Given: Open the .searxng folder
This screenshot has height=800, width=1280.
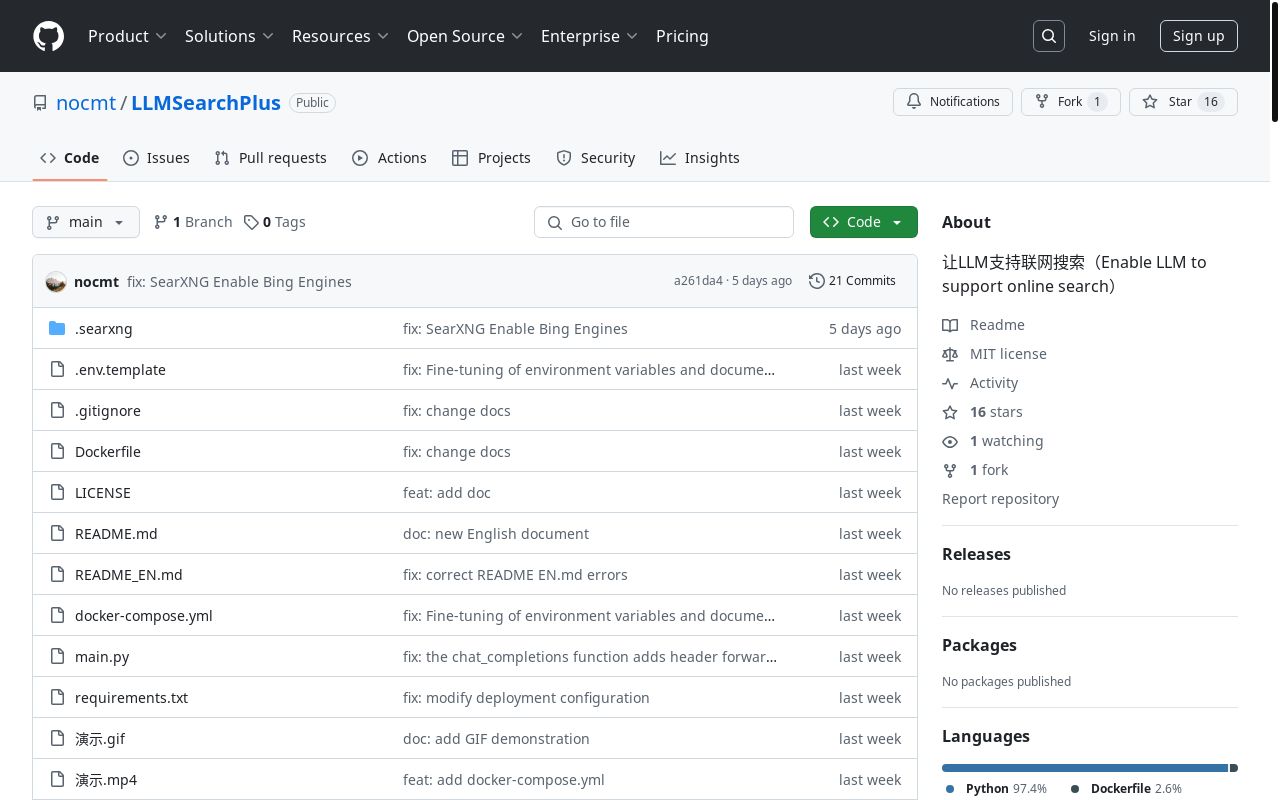Looking at the screenshot, I should 103,329.
